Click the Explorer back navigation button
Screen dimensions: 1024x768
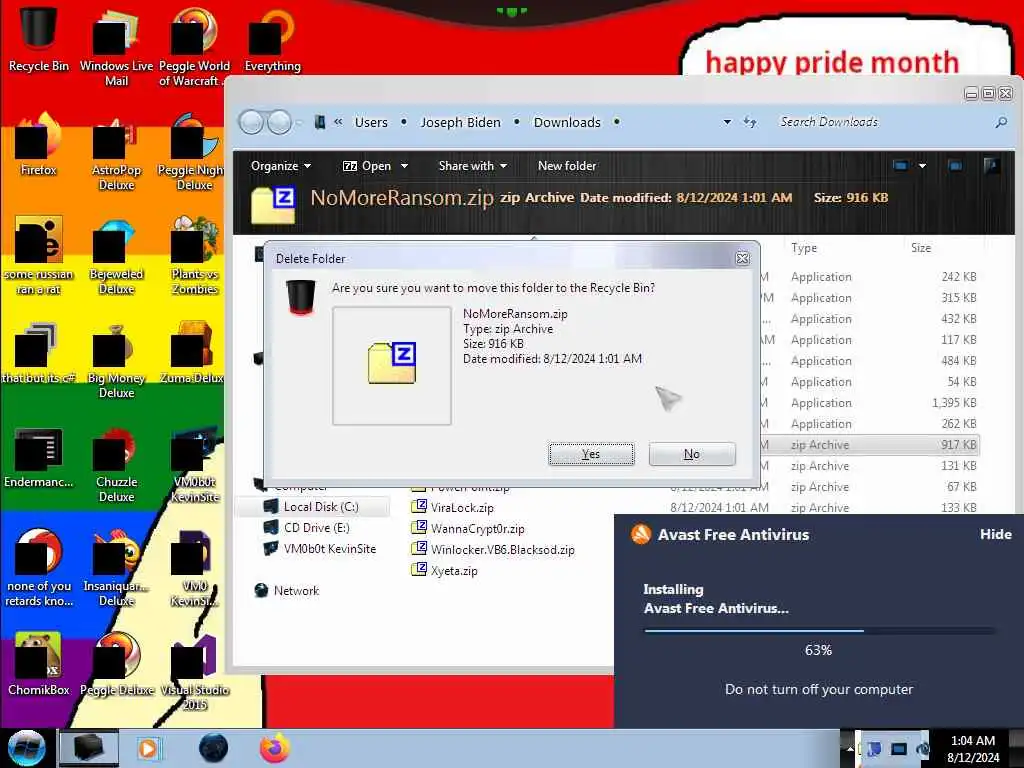pos(251,122)
